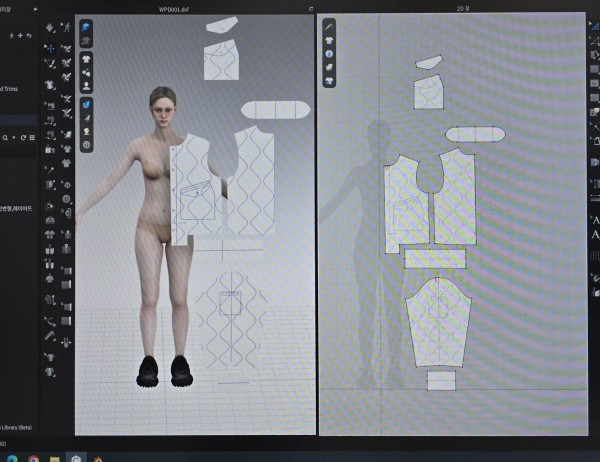The width and height of the screenshot is (600, 462).
Task: Open Chrome from the Windows taskbar
Action: point(33,457)
